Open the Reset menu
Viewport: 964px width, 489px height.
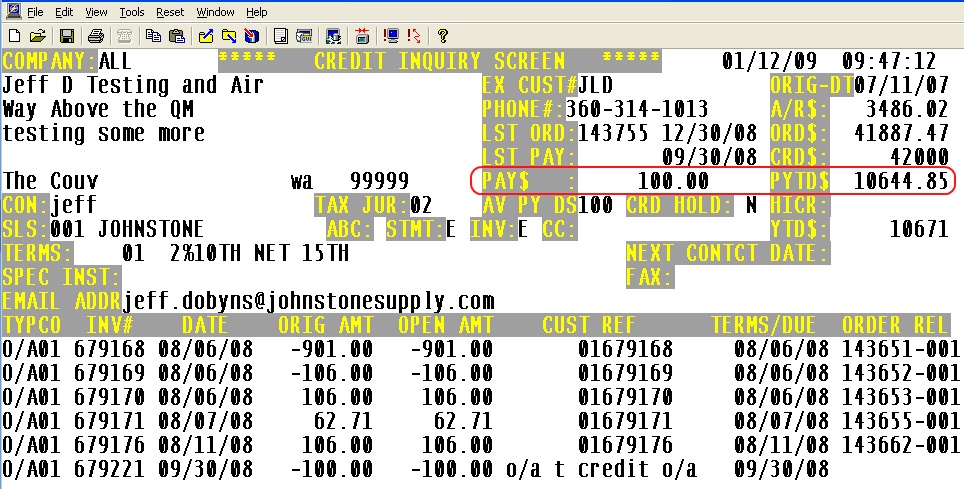click(x=170, y=12)
